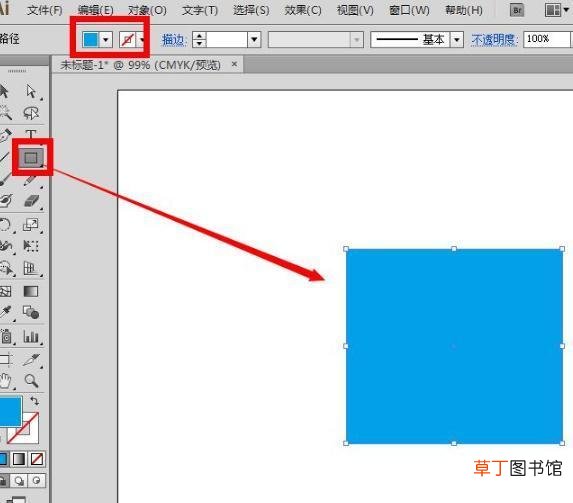
Task: Select the Column Graph tool
Action: 31,337
